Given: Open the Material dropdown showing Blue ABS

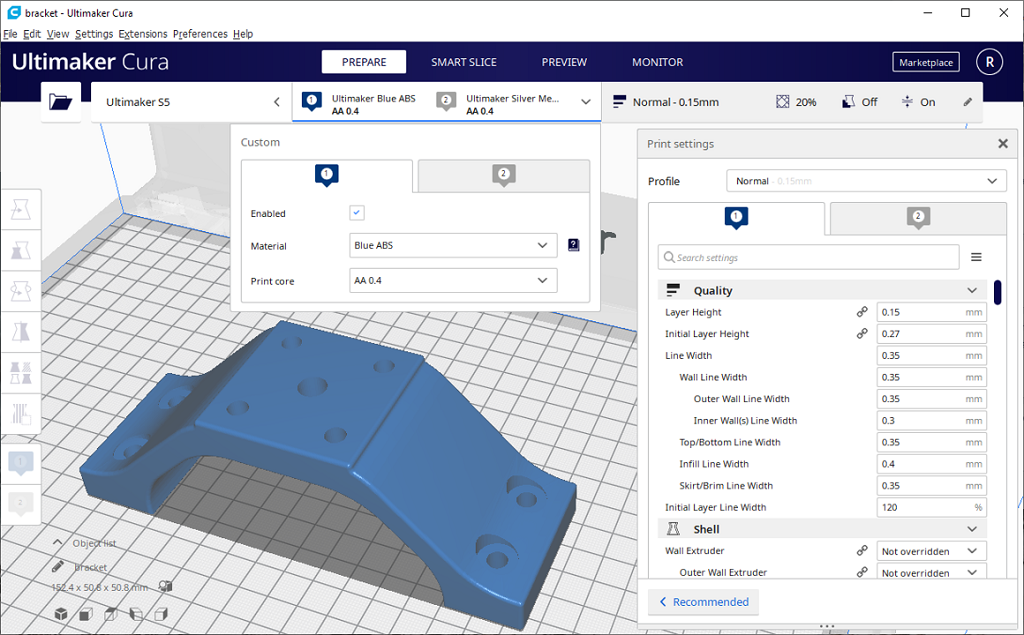Looking at the screenshot, I should pos(453,245).
